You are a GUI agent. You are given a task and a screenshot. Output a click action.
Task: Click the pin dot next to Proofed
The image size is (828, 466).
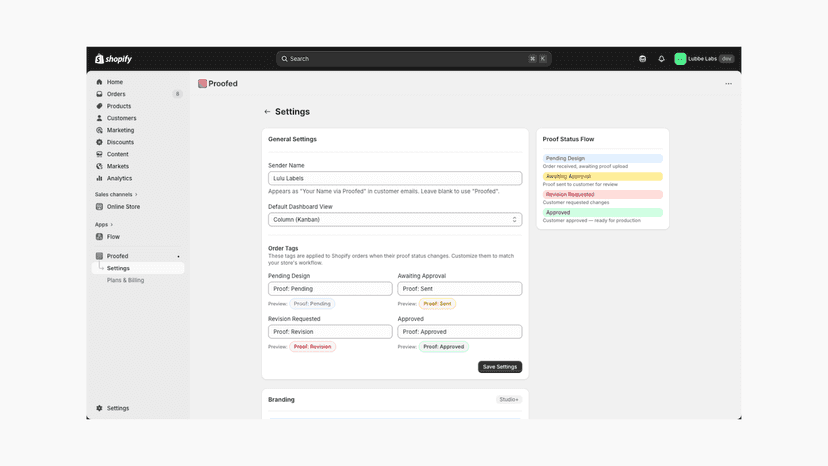pyautogui.click(x=178, y=256)
